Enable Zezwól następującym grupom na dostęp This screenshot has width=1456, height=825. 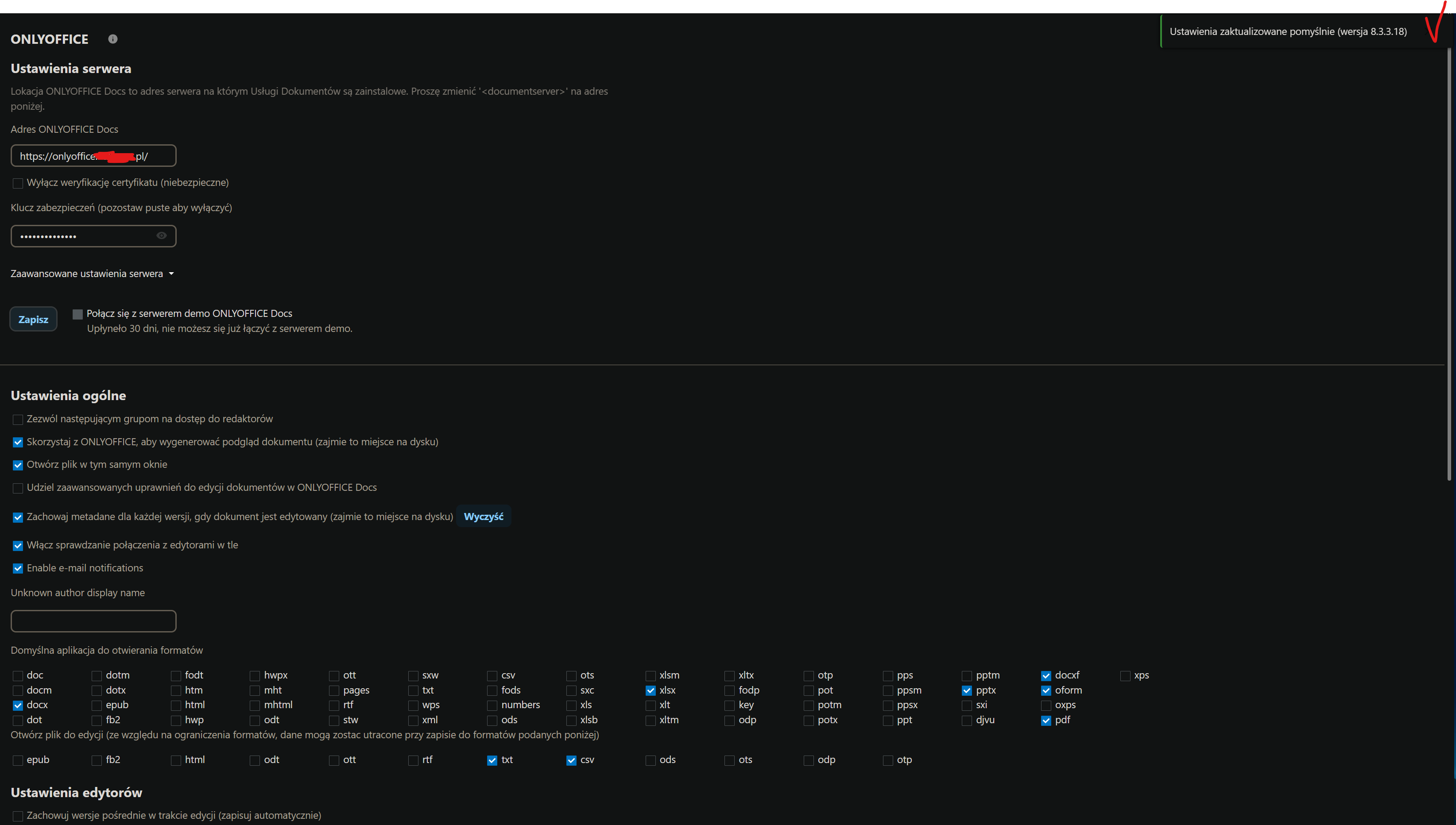pyautogui.click(x=18, y=419)
